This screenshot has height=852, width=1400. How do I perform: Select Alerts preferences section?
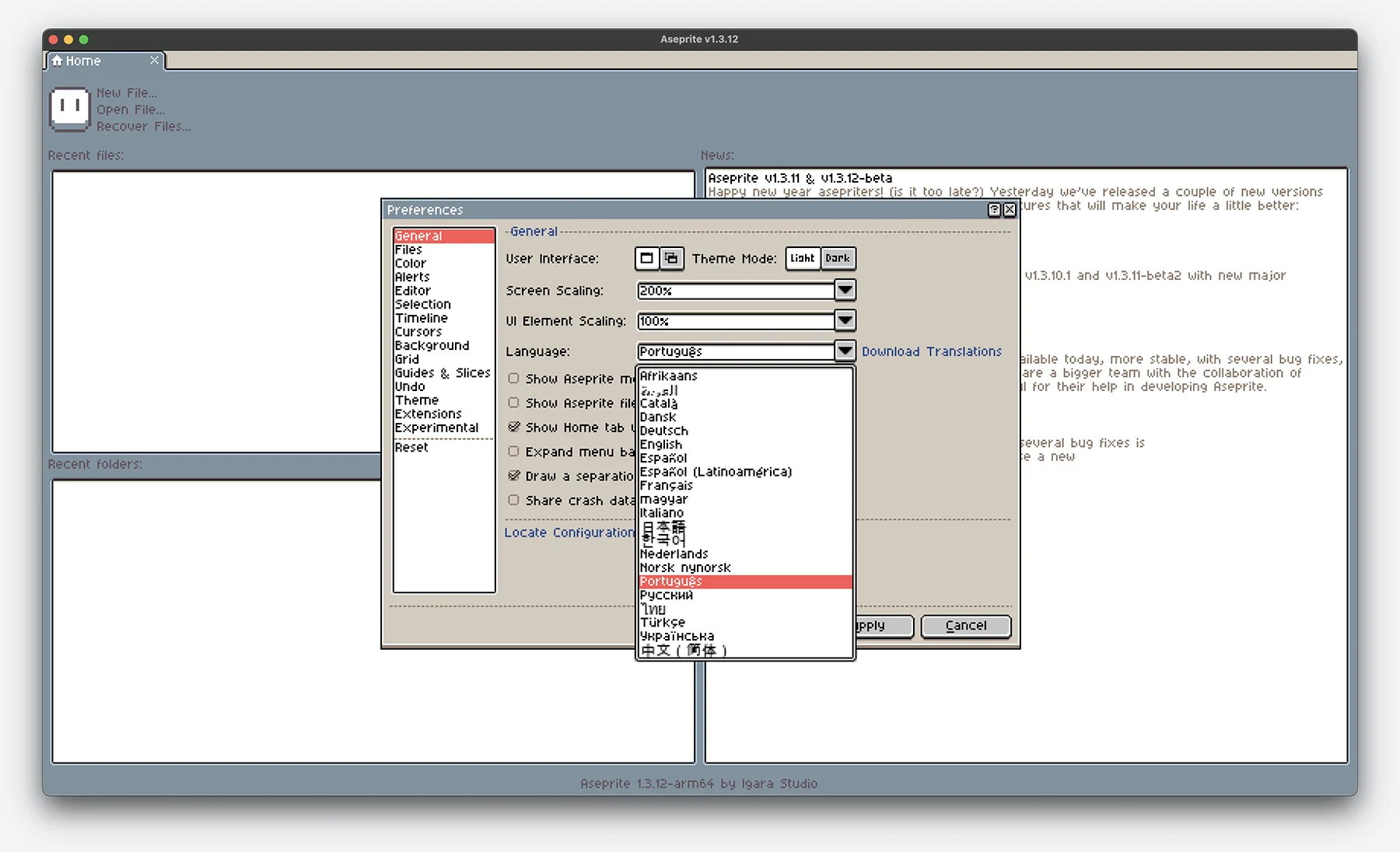(x=444, y=277)
